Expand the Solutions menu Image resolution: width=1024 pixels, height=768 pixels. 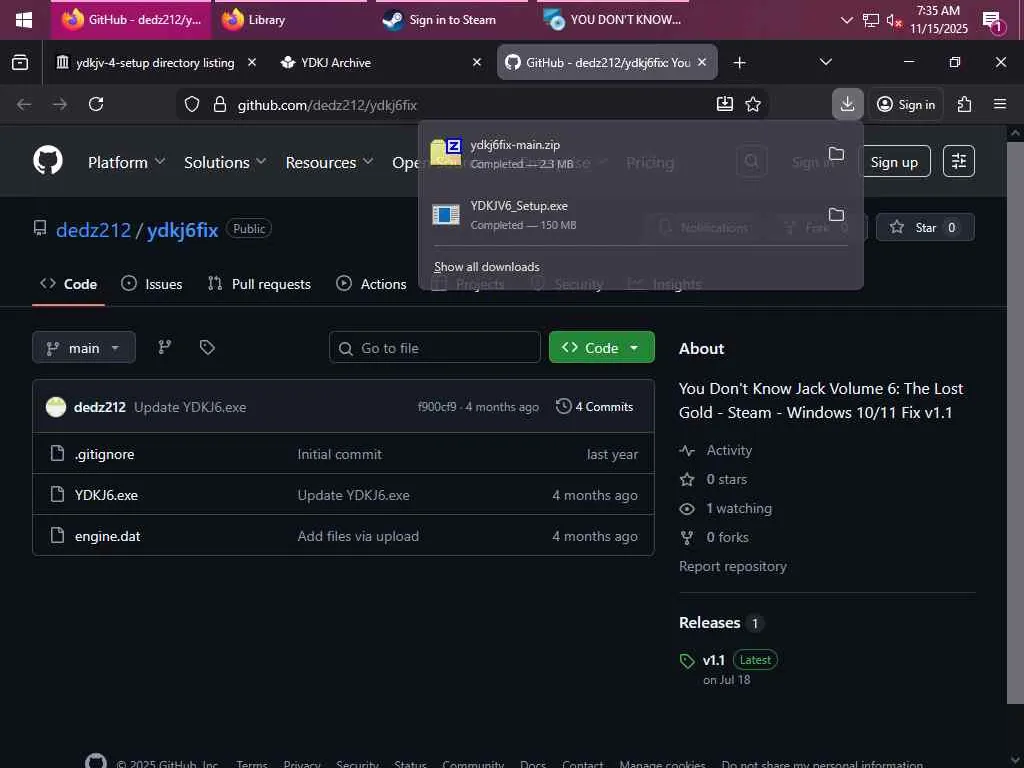(x=225, y=162)
